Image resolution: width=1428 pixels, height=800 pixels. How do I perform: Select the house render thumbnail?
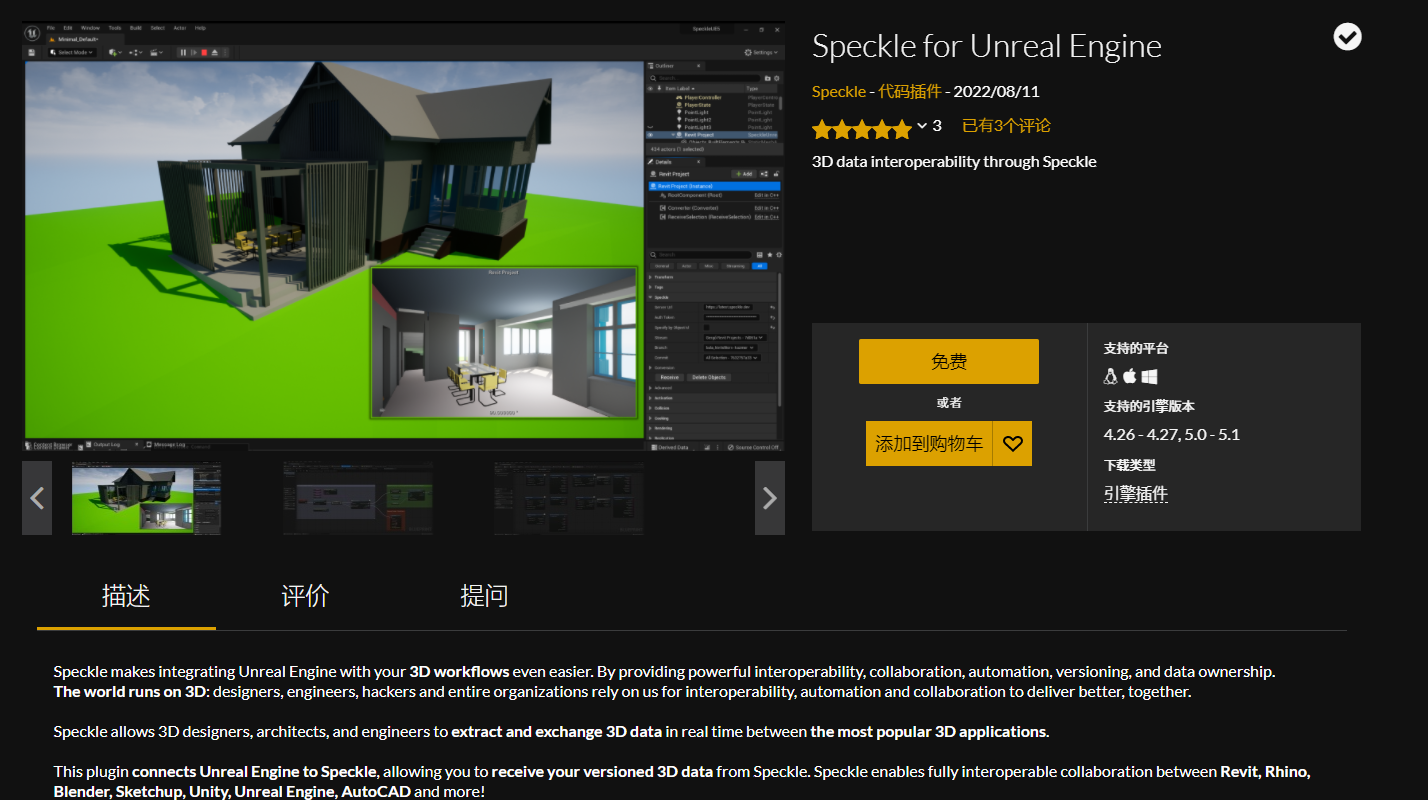(x=147, y=497)
